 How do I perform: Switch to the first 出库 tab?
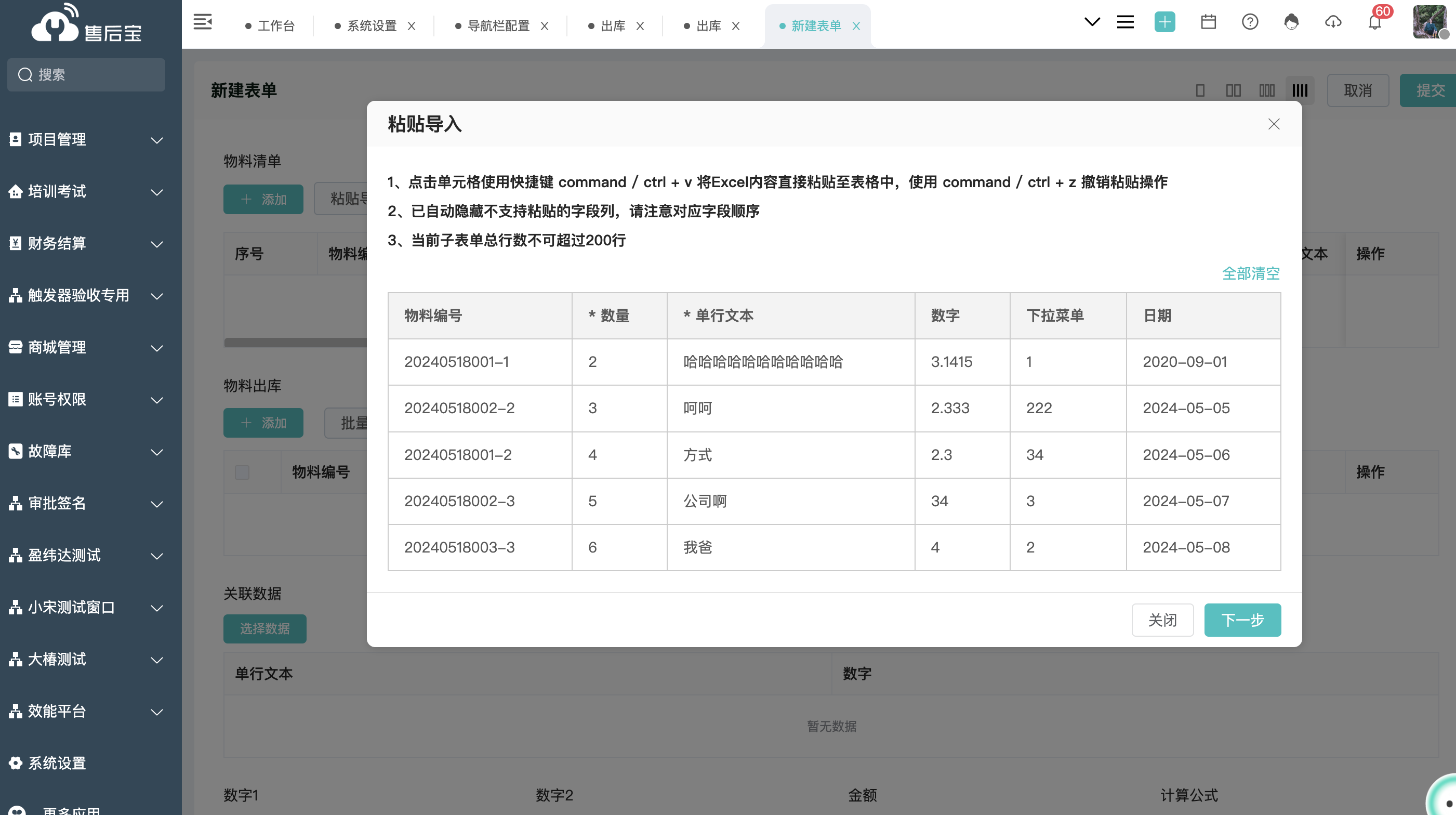(607, 26)
